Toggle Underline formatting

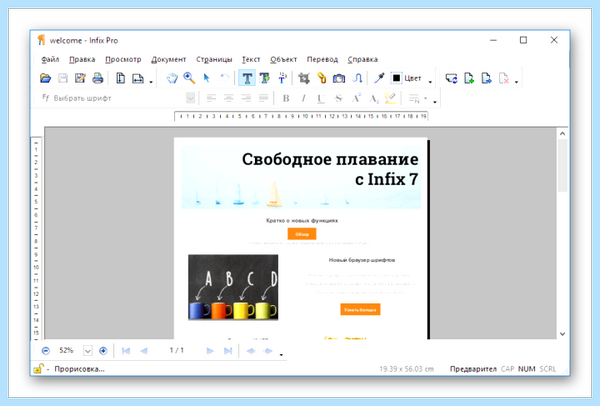[321, 99]
